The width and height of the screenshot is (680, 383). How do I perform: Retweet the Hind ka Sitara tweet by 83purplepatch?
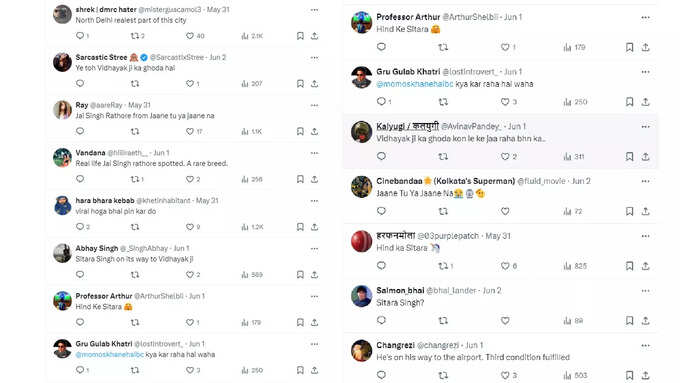pos(443,266)
